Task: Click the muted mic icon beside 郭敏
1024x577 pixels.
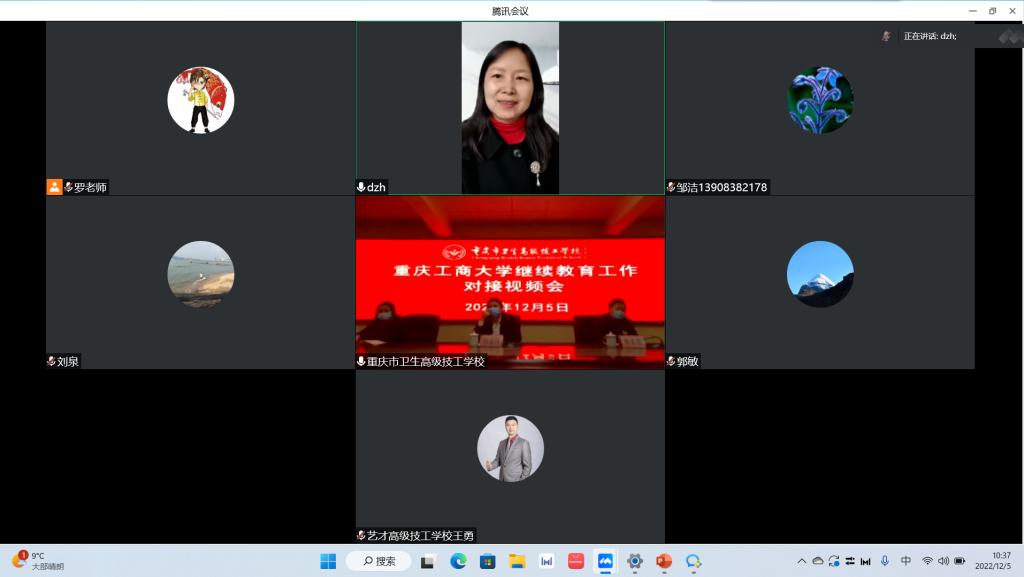Action: (x=671, y=361)
